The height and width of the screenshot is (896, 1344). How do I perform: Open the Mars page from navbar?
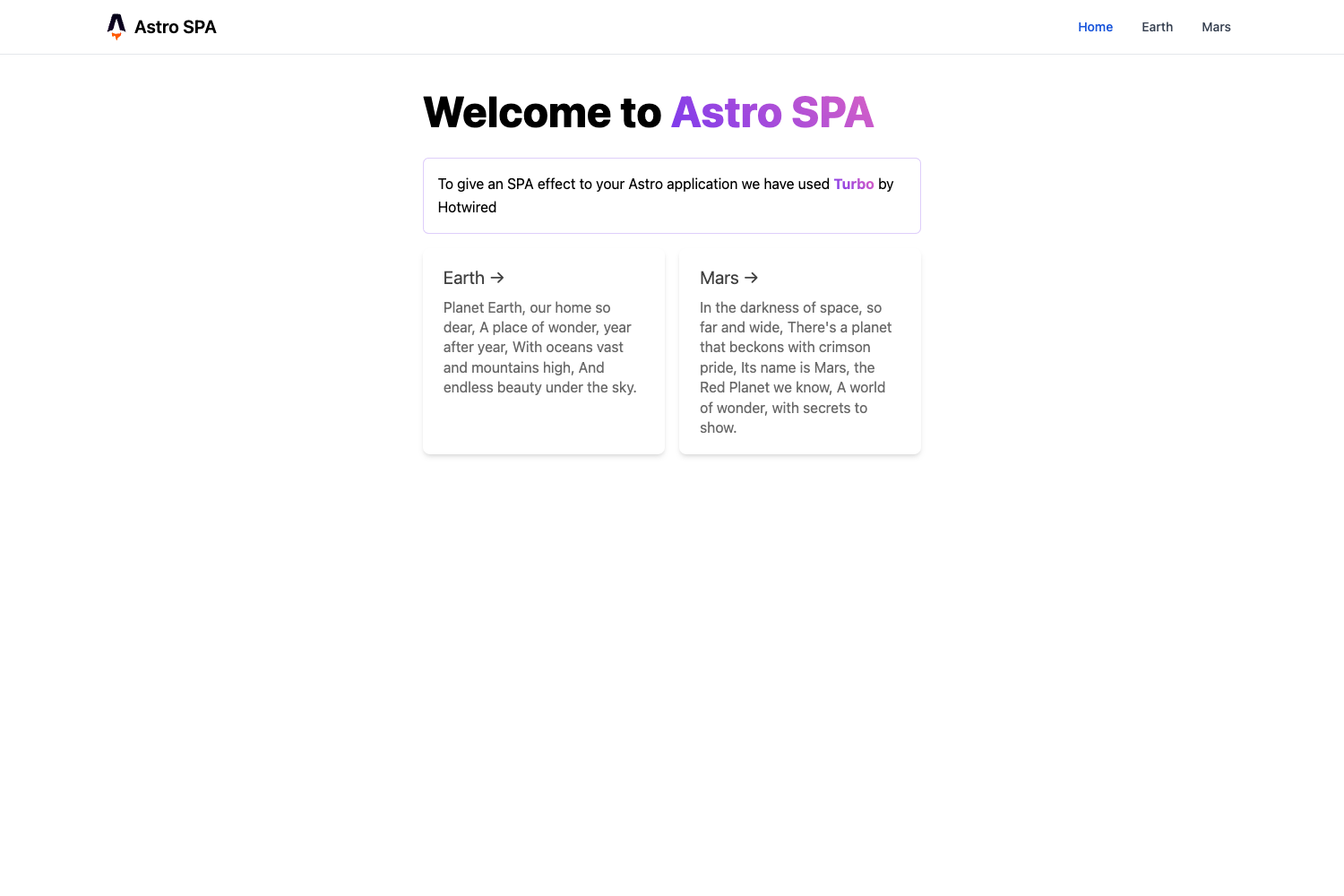pyautogui.click(x=1216, y=27)
